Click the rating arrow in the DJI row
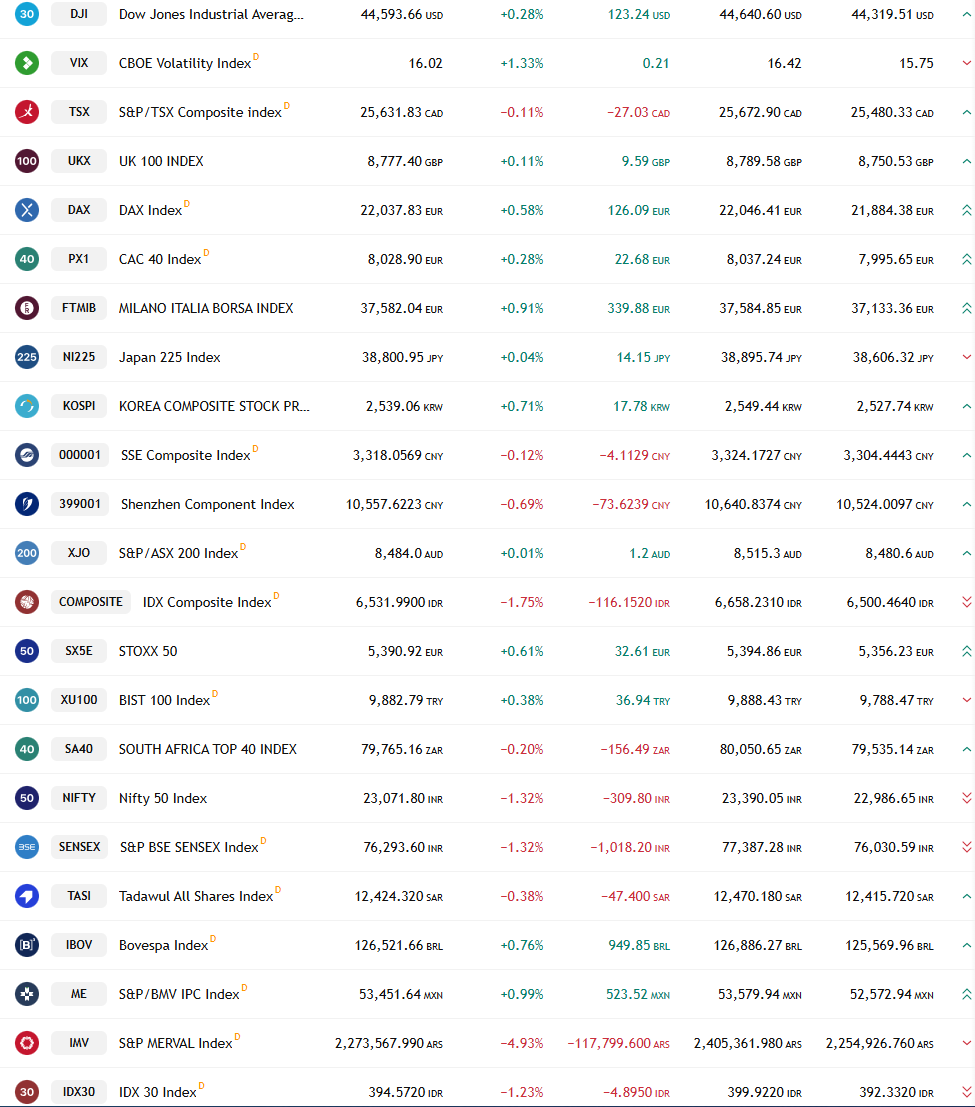Screen dimensions: 975x1107 (967, 14)
